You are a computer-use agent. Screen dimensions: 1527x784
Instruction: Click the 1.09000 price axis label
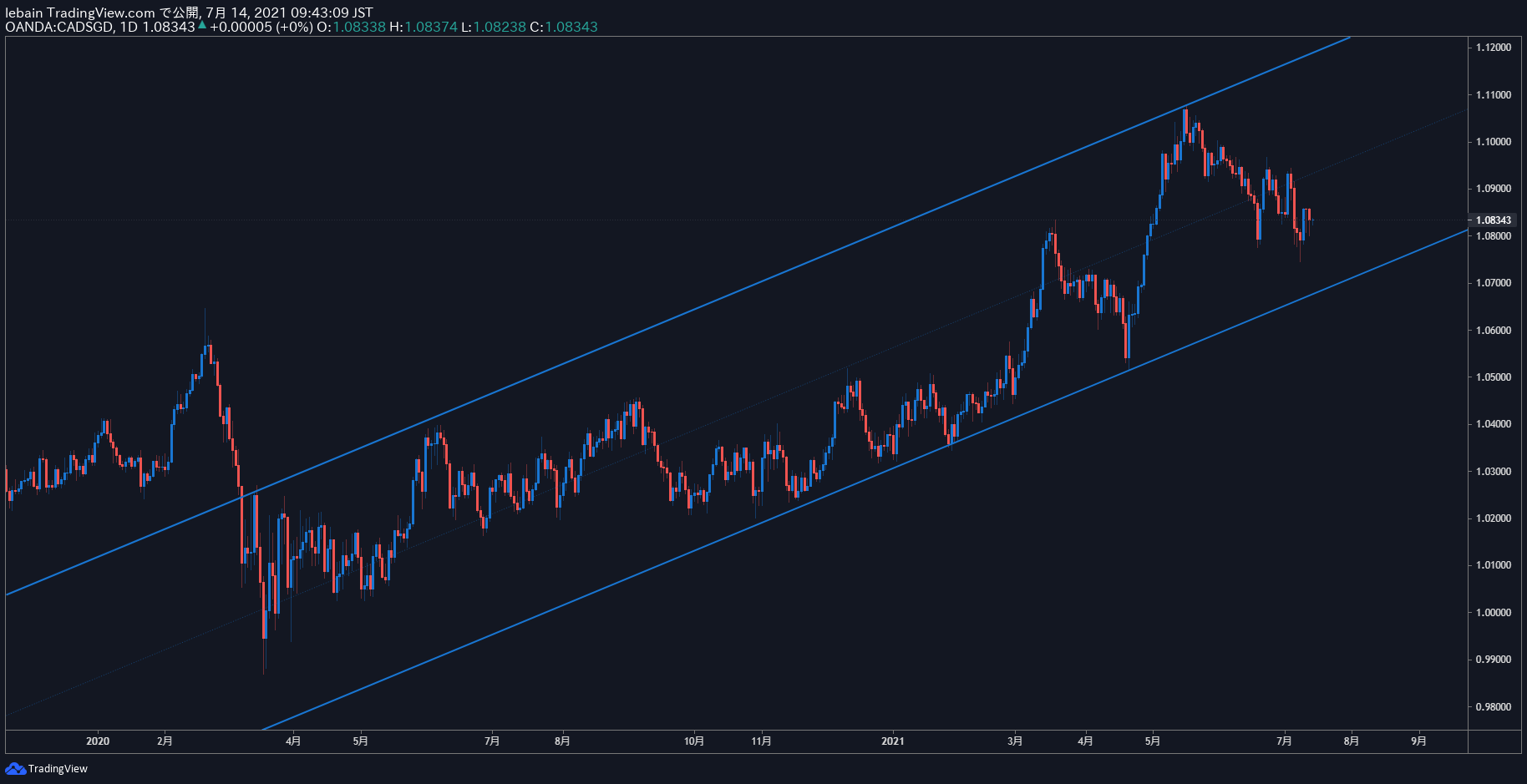(1494, 189)
